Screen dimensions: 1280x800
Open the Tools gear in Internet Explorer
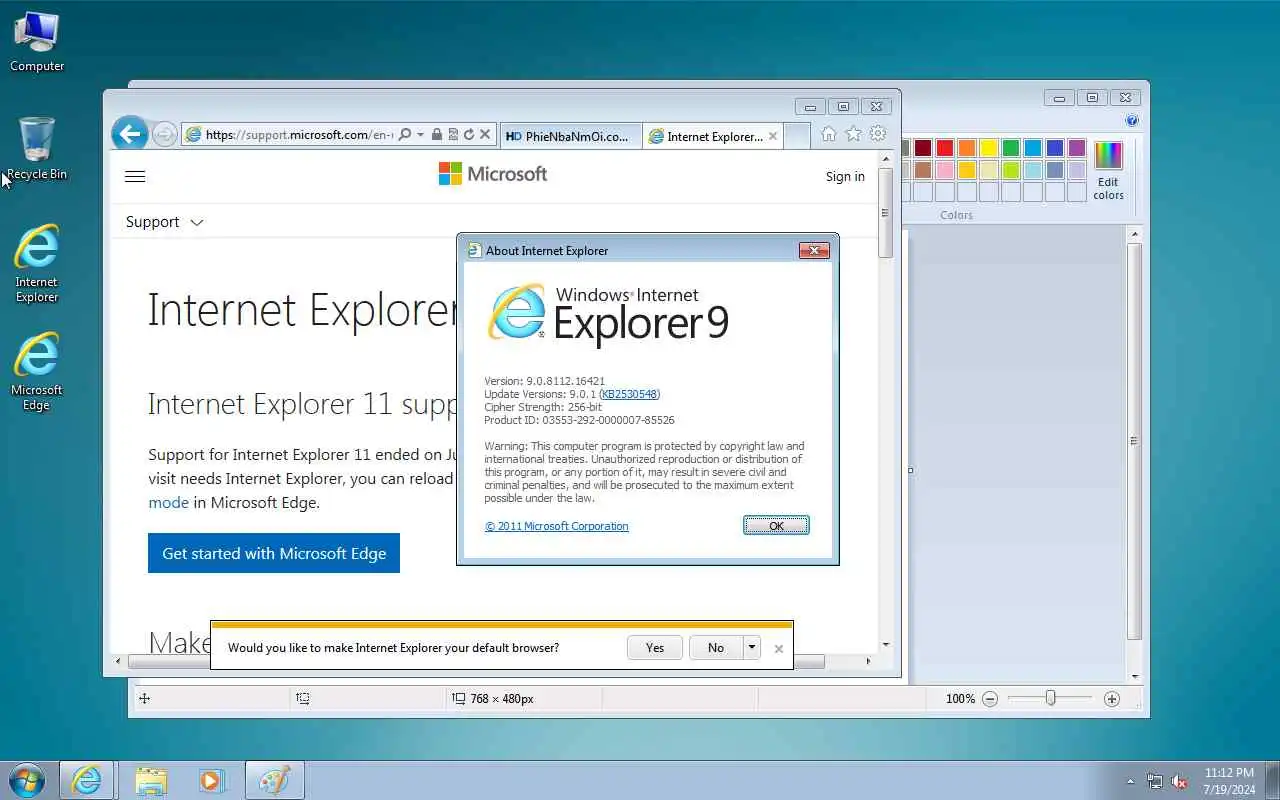click(x=878, y=134)
